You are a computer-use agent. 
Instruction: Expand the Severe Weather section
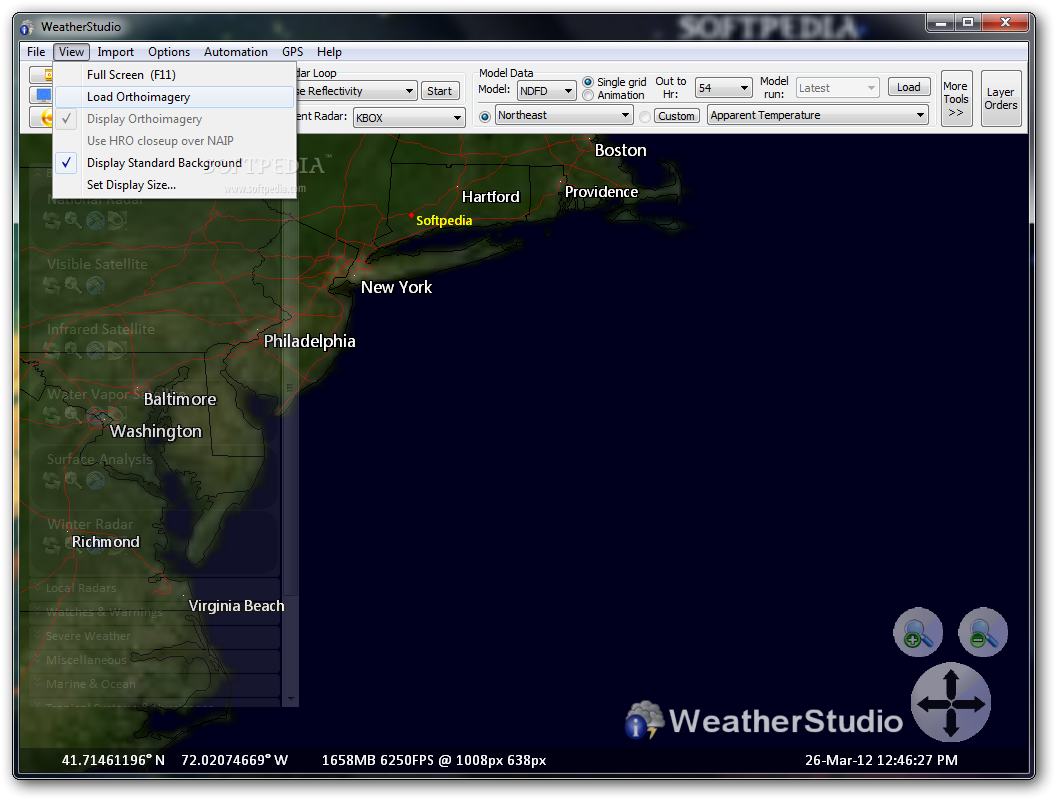click(155, 636)
